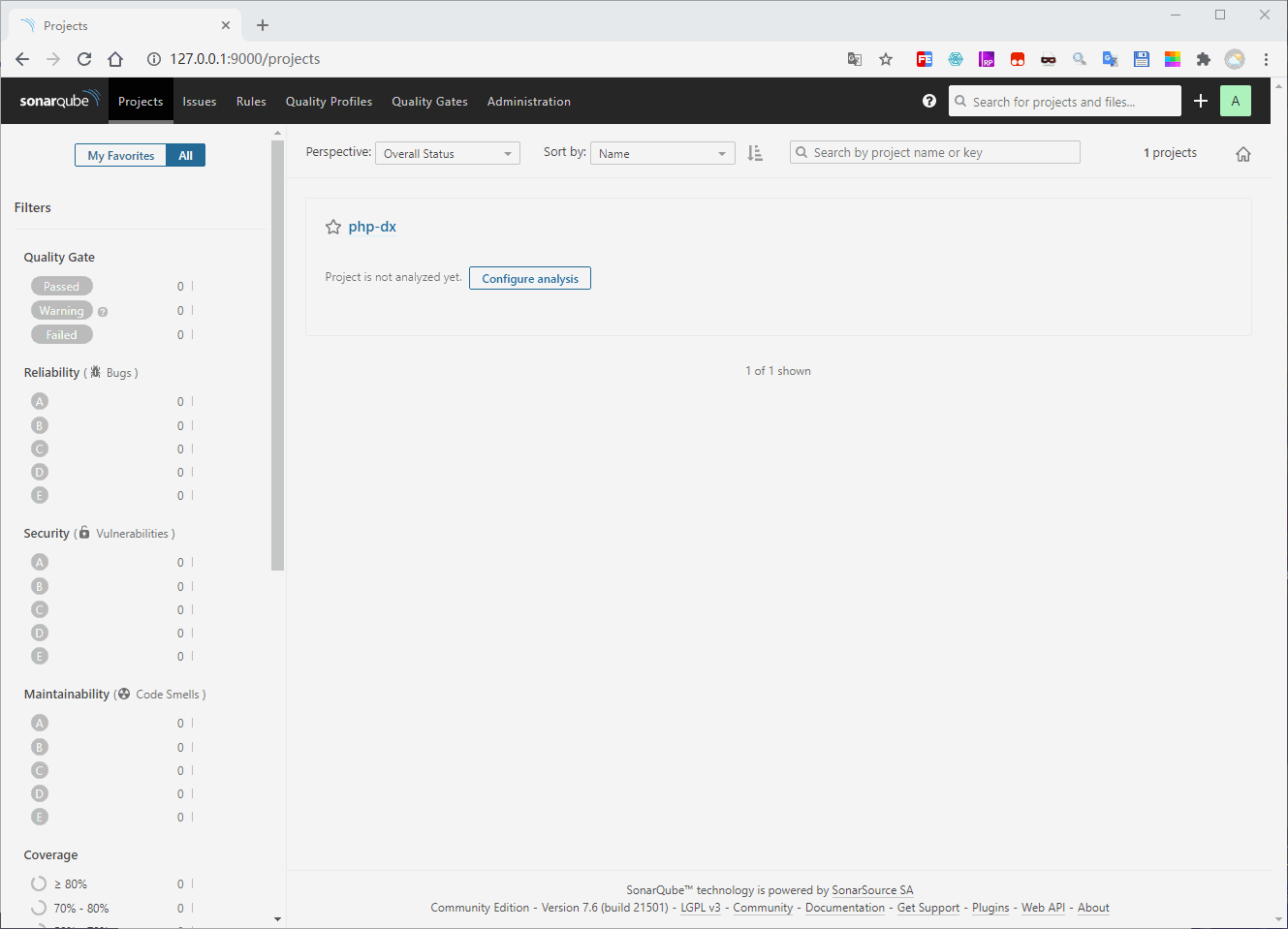Open the Documentation footer link
Viewport: 1288px width, 929px height.
pos(845,908)
